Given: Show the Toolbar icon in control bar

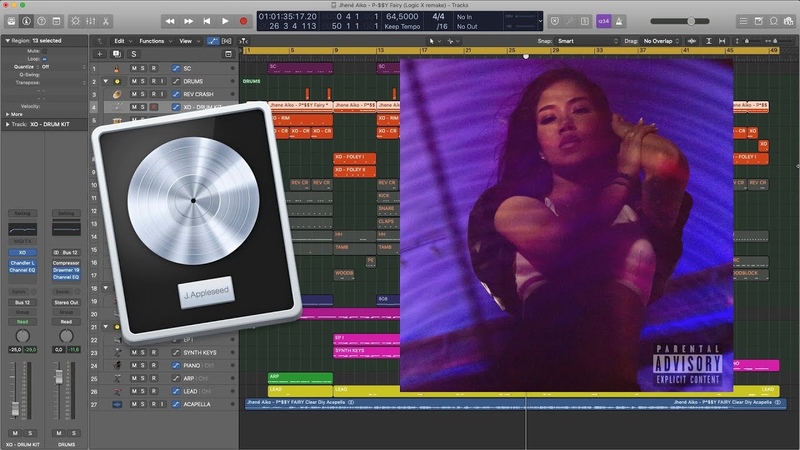Looking at the screenshot, I should coord(57,21).
